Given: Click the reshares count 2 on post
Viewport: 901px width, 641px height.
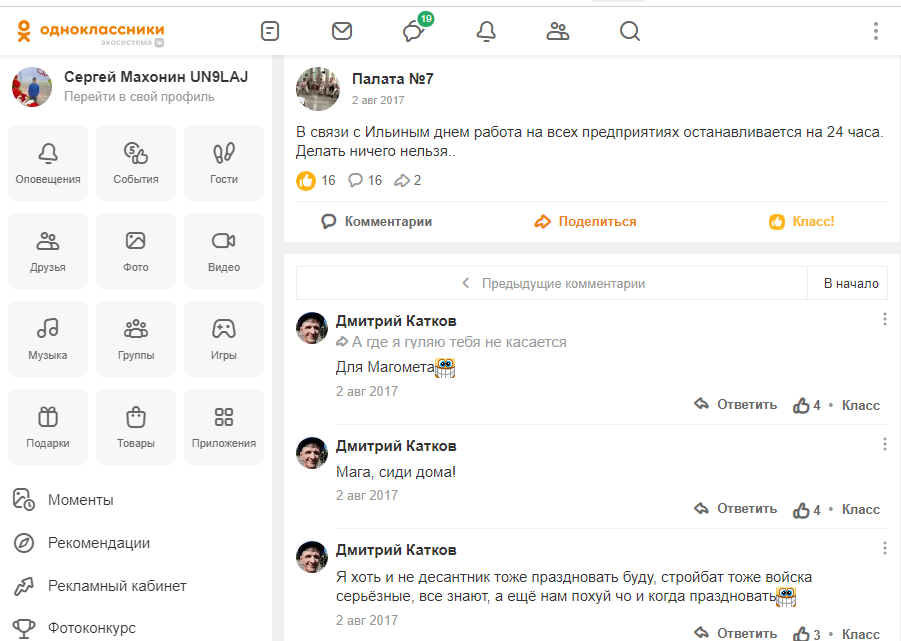Looking at the screenshot, I should coord(407,180).
